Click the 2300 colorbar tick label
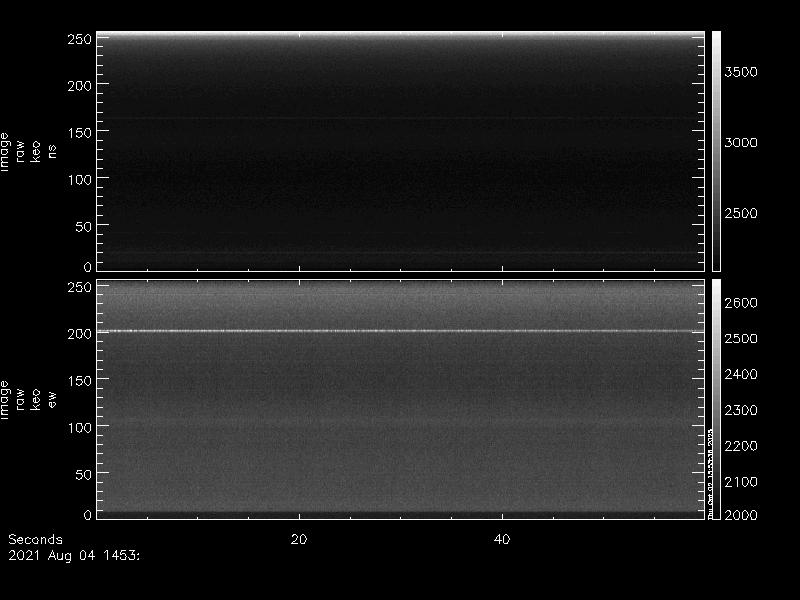This screenshot has height=600, width=800. point(740,409)
